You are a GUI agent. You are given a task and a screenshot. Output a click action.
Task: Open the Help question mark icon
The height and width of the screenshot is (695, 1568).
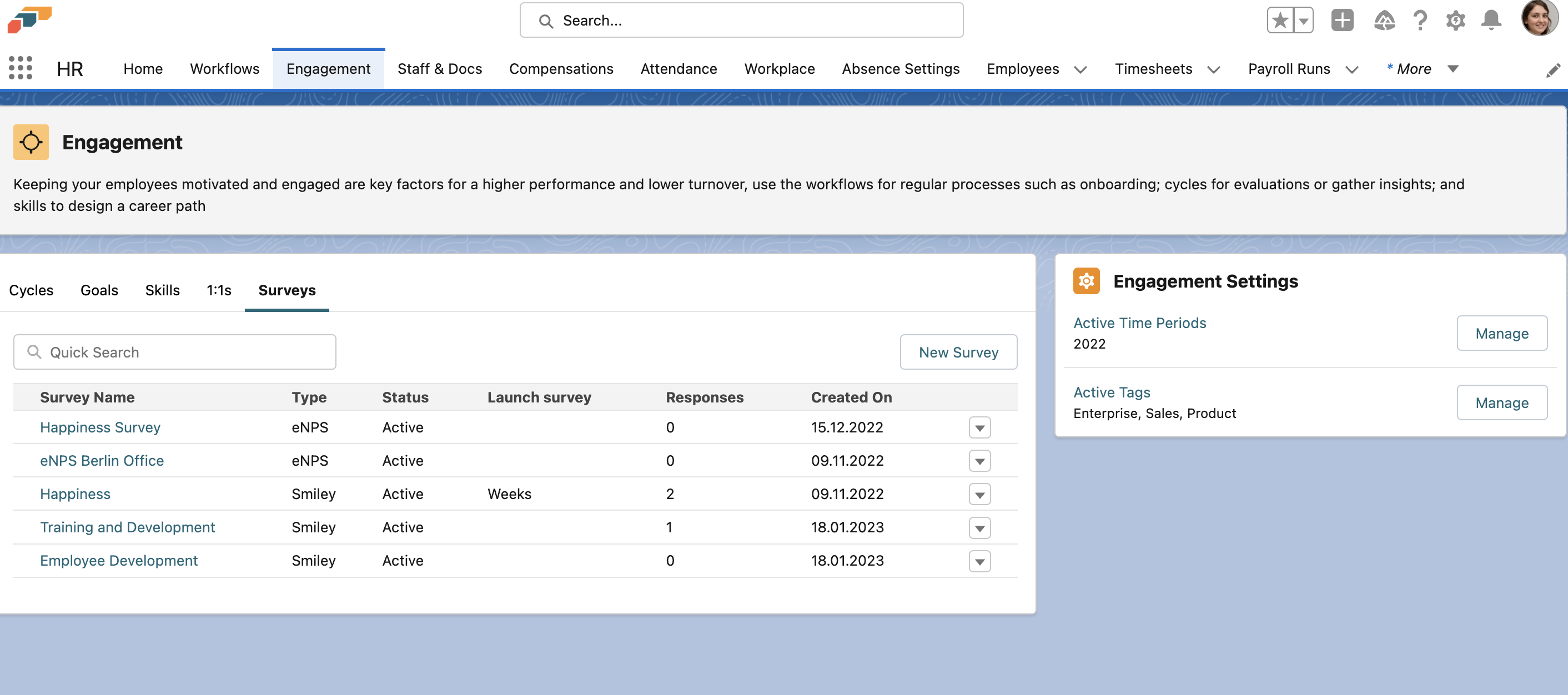[1420, 21]
